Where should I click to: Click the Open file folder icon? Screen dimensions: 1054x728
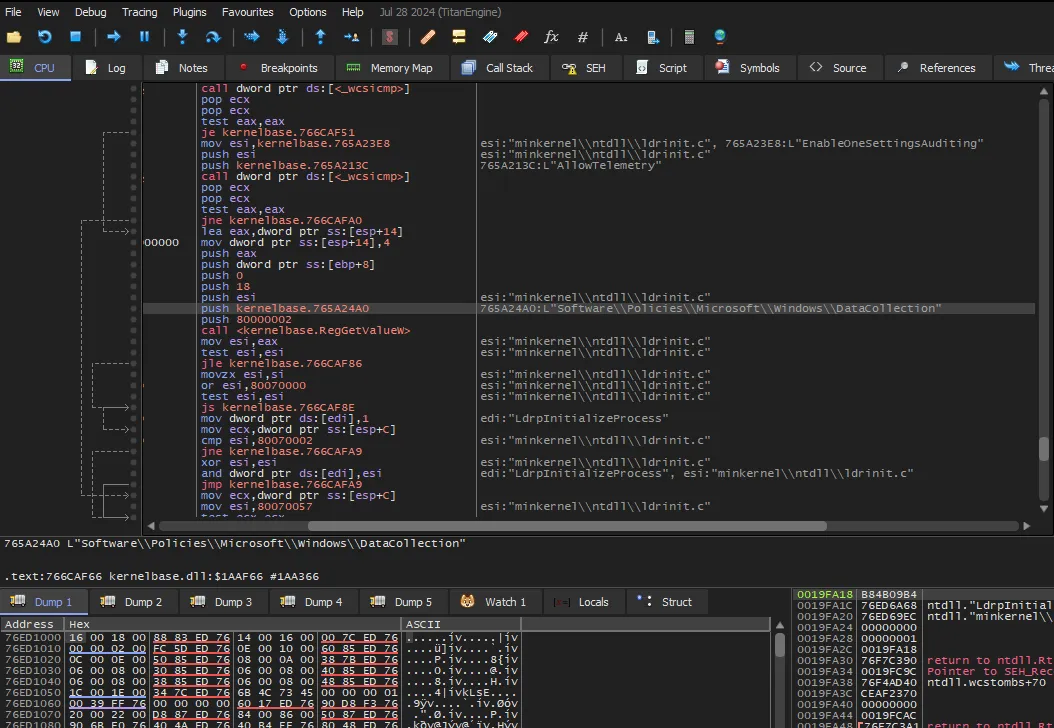pyautogui.click(x=14, y=37)
